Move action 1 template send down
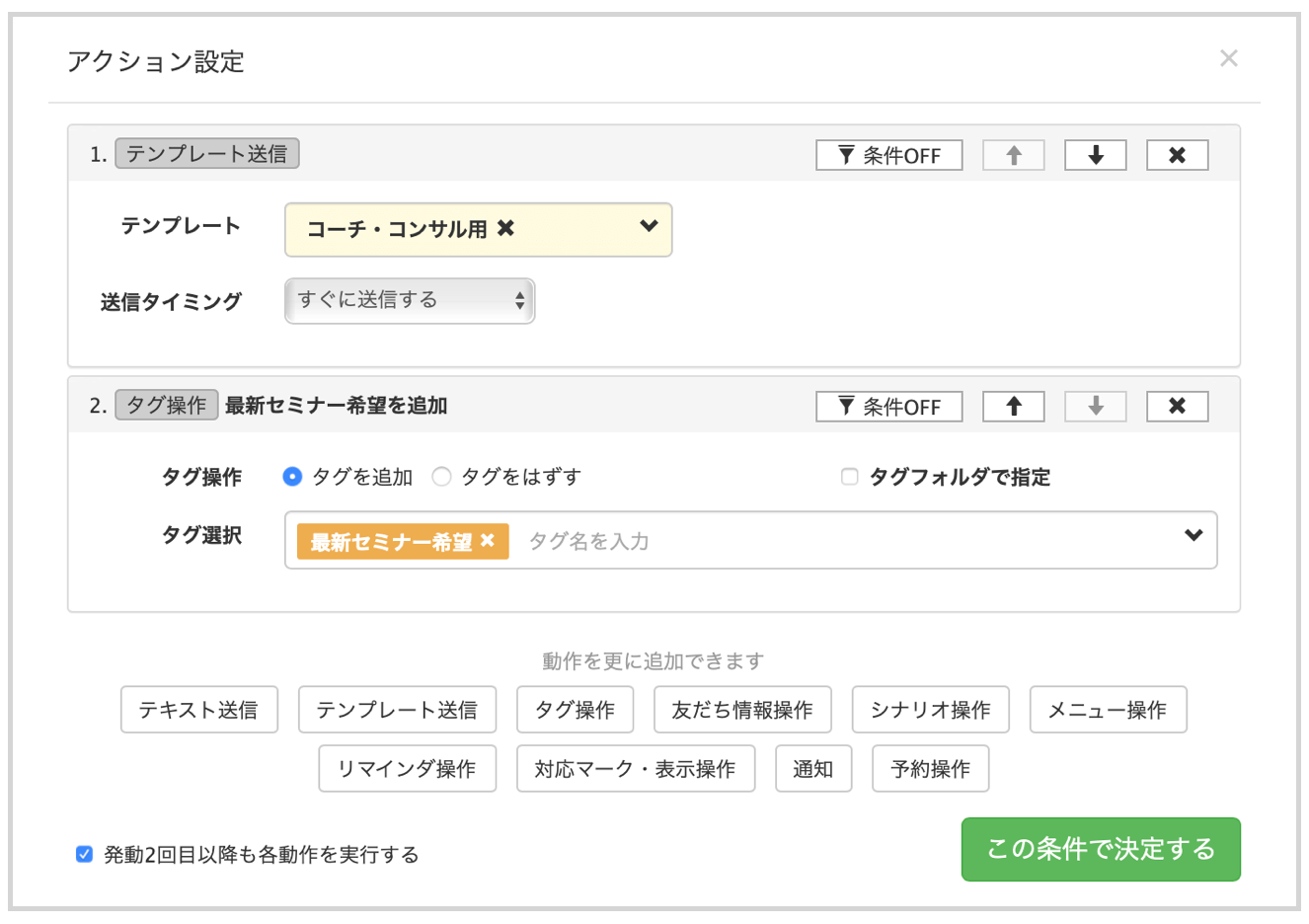Viewport: 1309px width, 924px height. pyautogui.click(x=1095, y=155)
